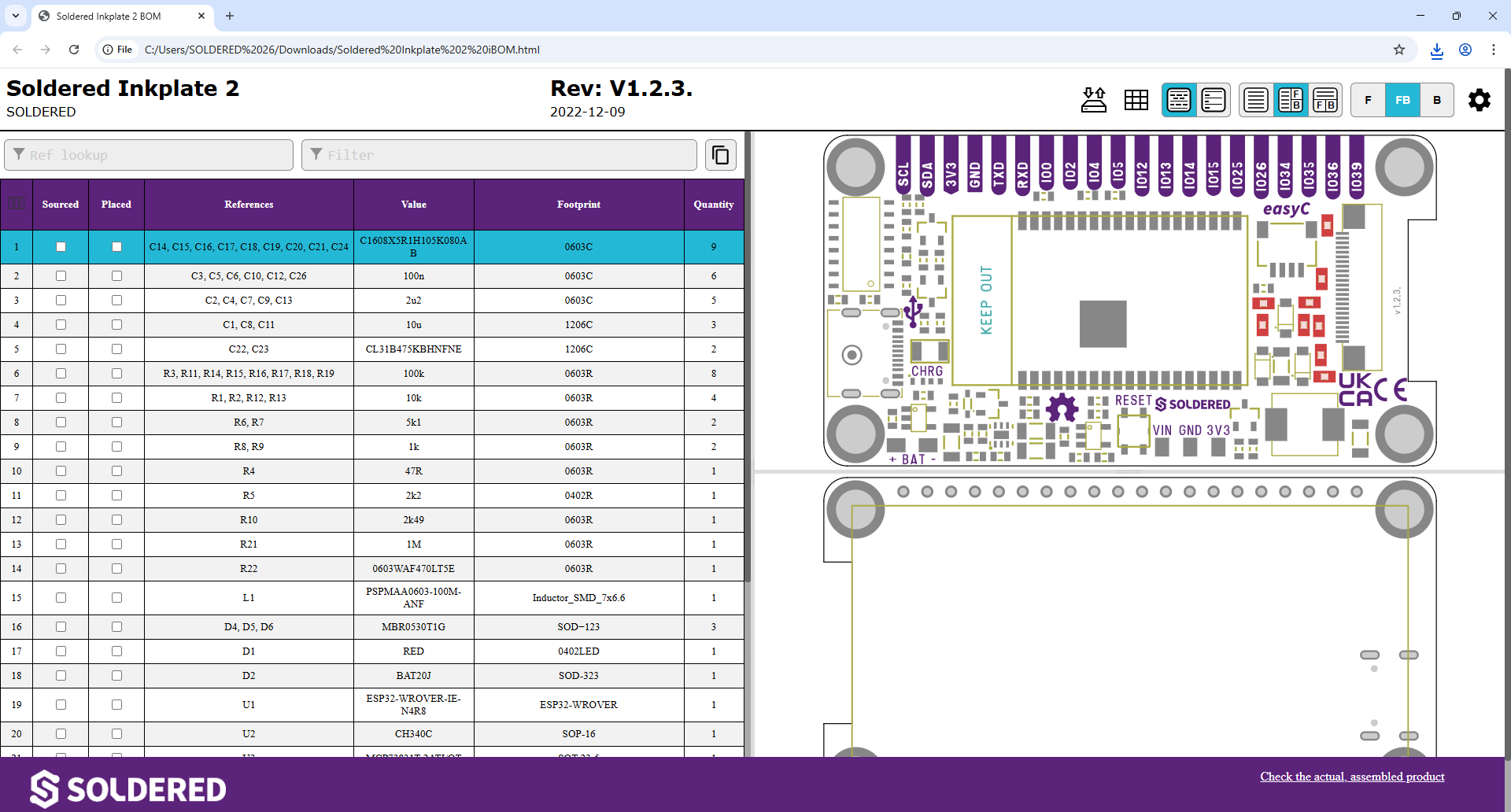Open the file save/load menu icon
The width and height of the screenshot is (1511, 812).
point(1093,100)
